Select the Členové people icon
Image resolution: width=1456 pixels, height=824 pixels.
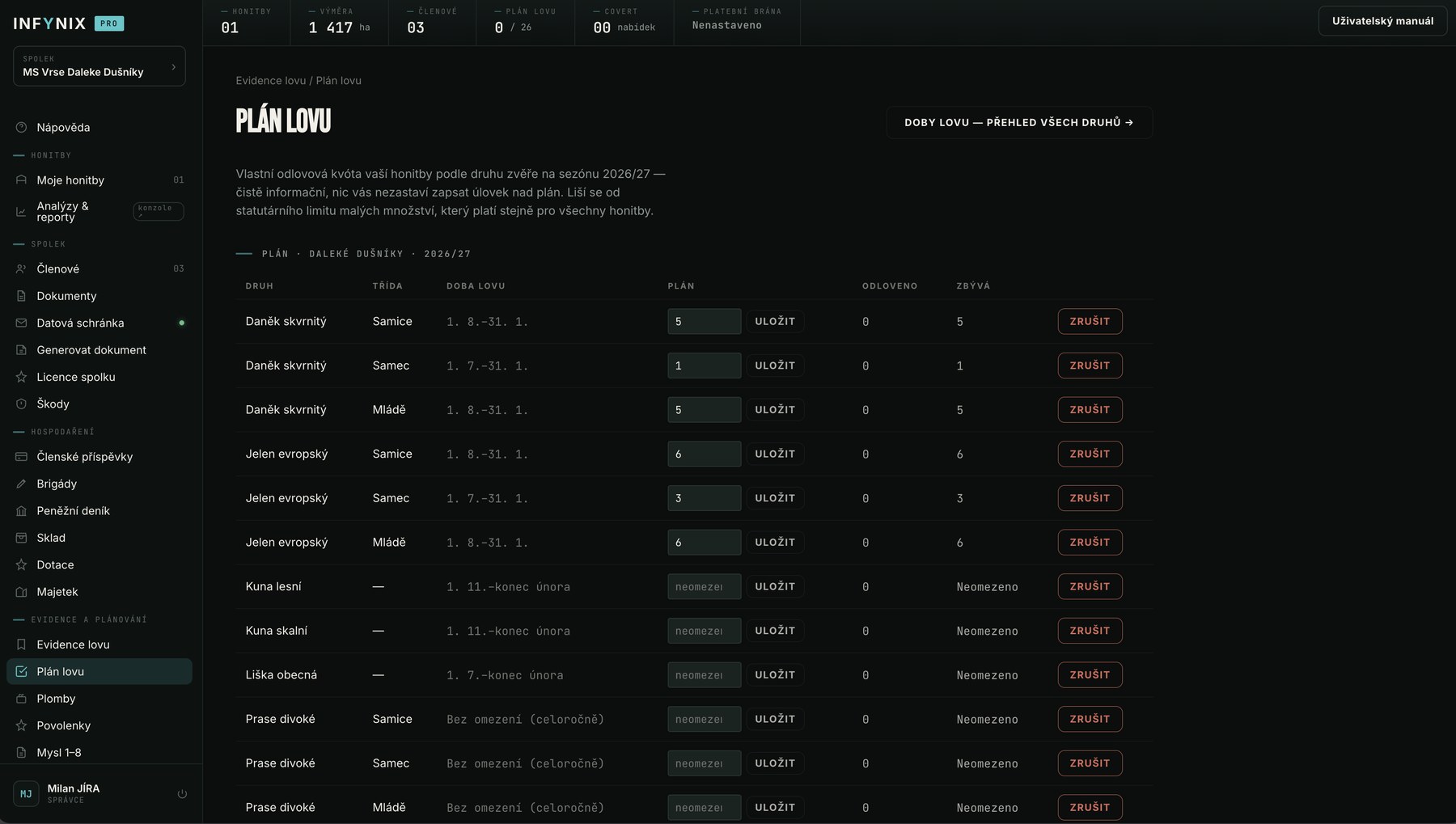(x=21, y=269)
